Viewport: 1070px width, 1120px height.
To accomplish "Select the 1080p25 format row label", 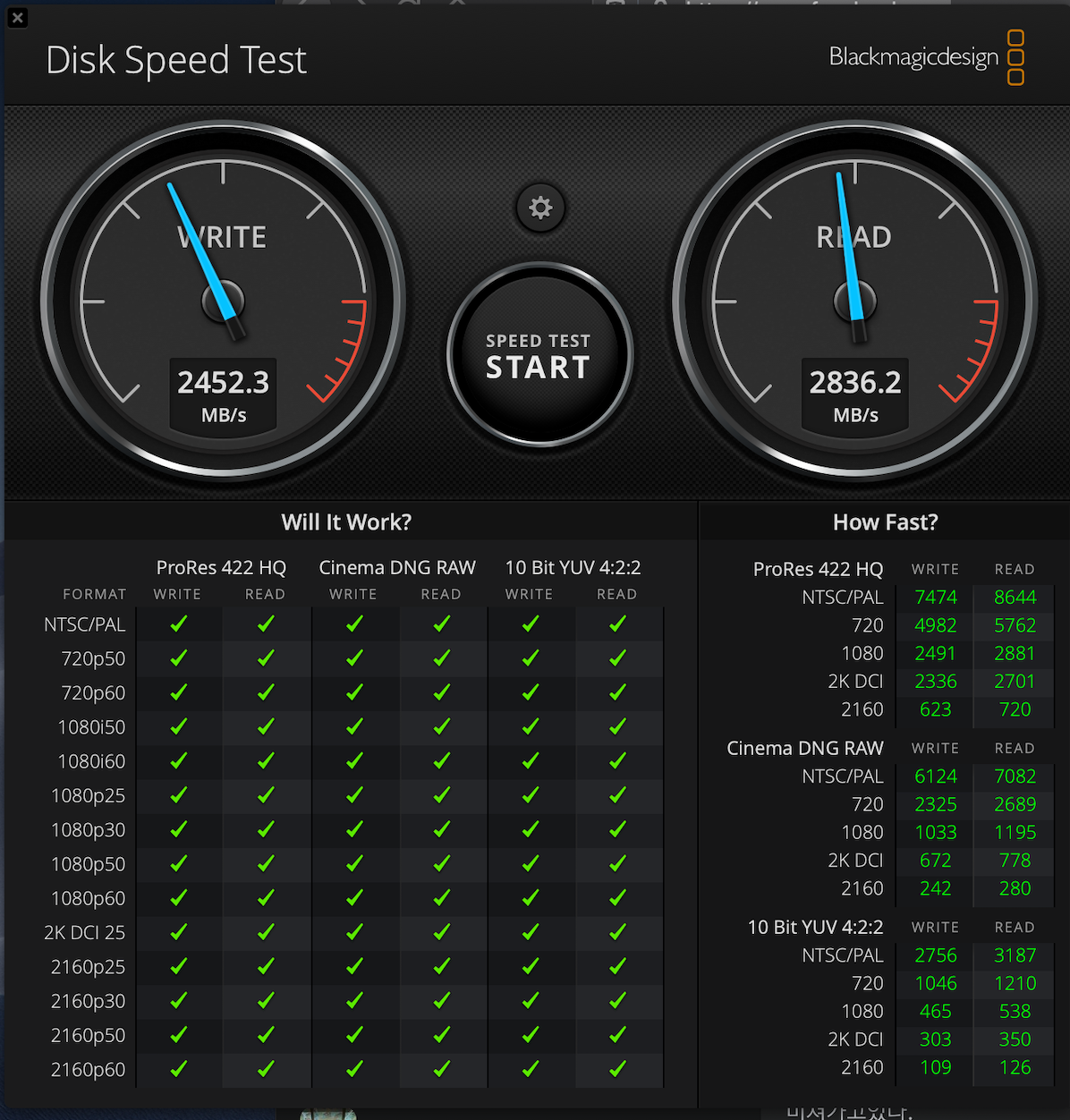I will [x=89, y=796].
